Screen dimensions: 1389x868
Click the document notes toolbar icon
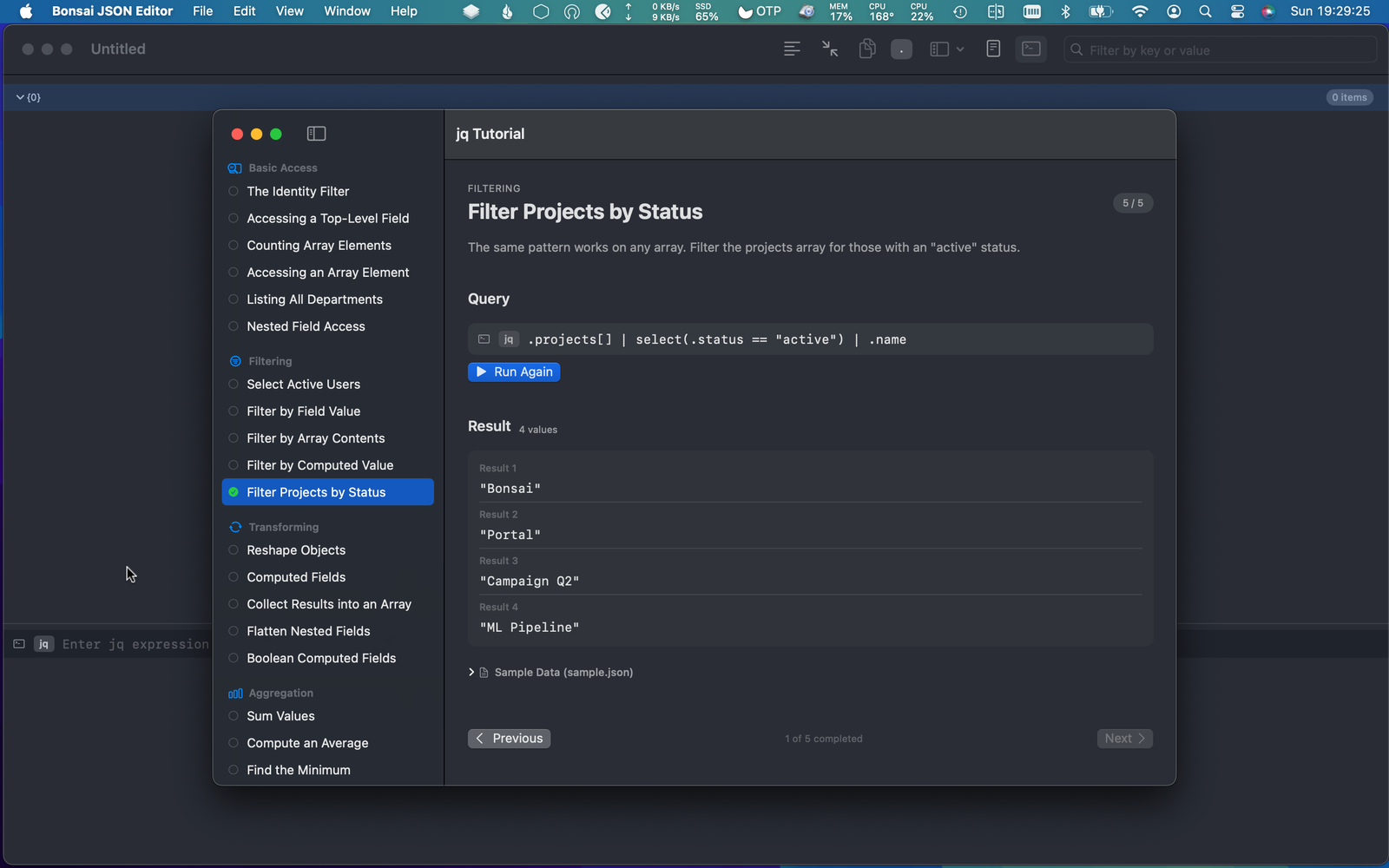[993, 49]
